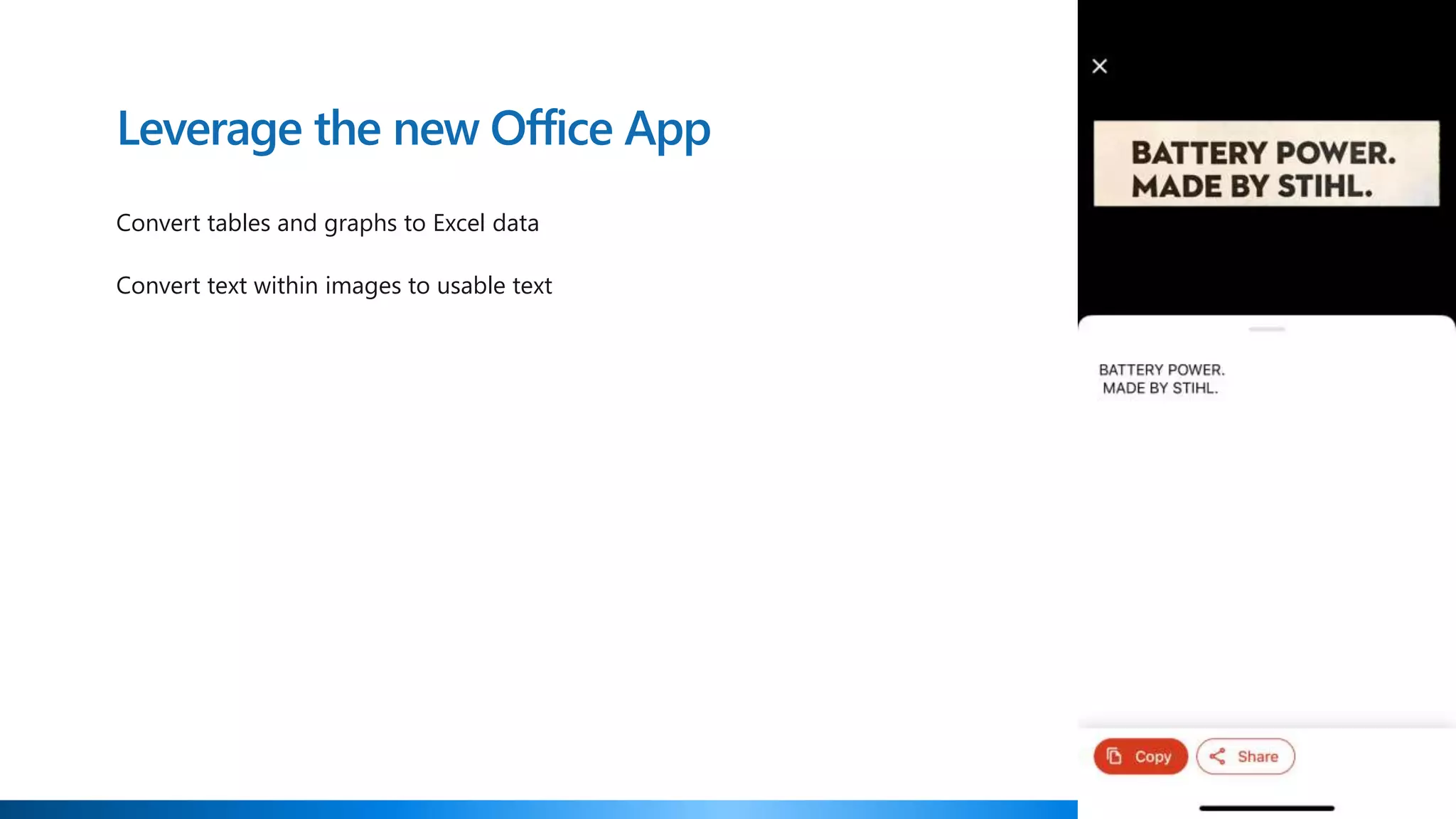Click Convert tables and graphs line
Image resolution: width=1456 pixels, height=819 pixels.
pyautogui.click(x=327, y=223)
